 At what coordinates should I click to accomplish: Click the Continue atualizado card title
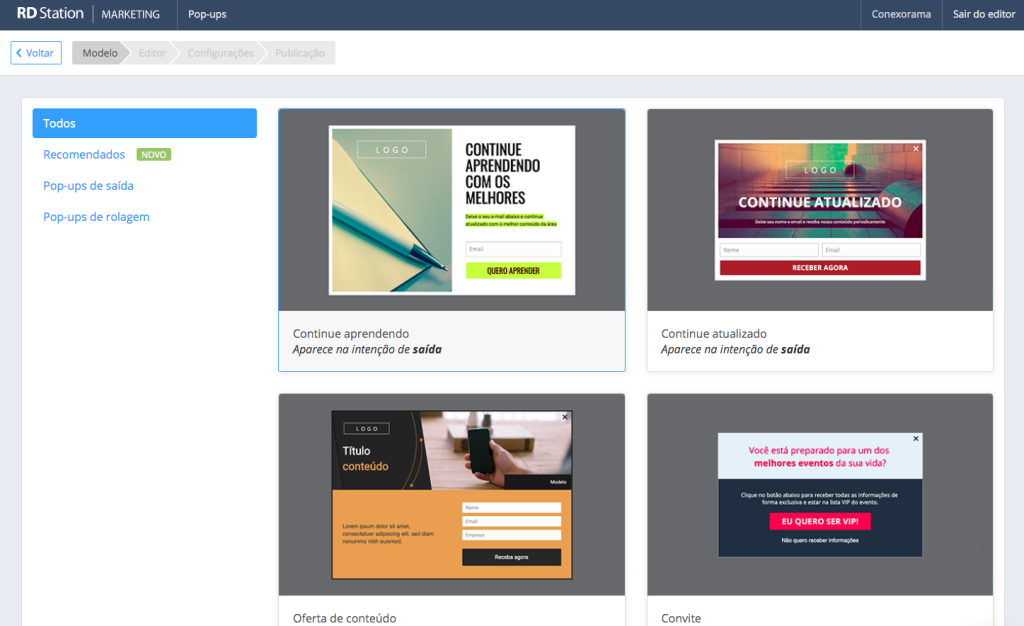click(714, 334)
